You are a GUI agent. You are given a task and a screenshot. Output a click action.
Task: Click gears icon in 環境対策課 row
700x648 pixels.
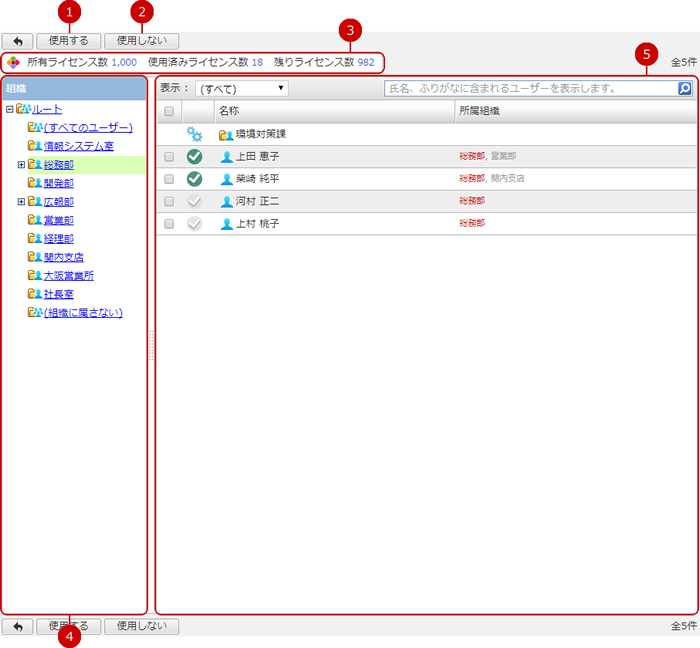[195, 134]
